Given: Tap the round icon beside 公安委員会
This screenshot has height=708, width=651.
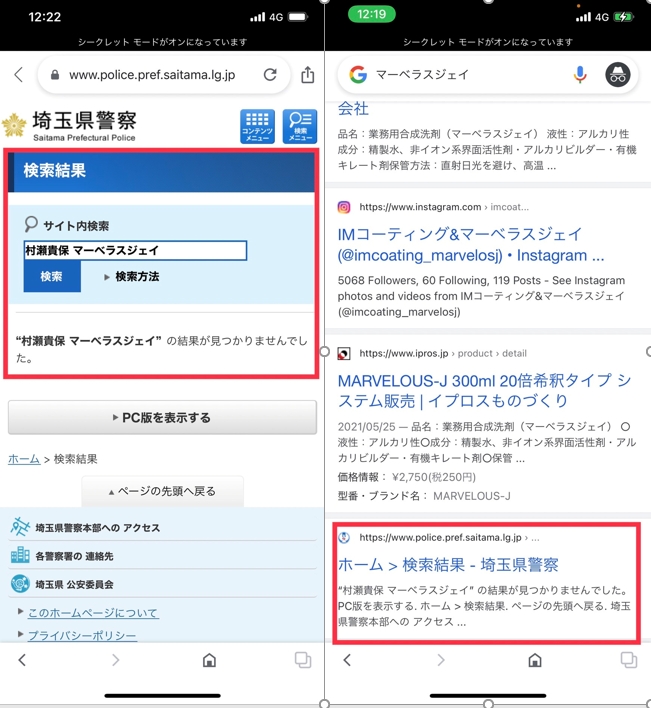Looking at the screenshot, I should (x=20, y=584).
